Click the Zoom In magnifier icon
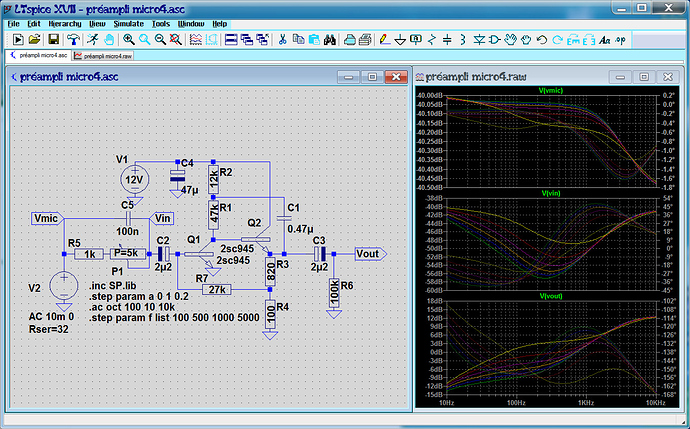This screenshot has width=690, height=429. coord(128,40)
